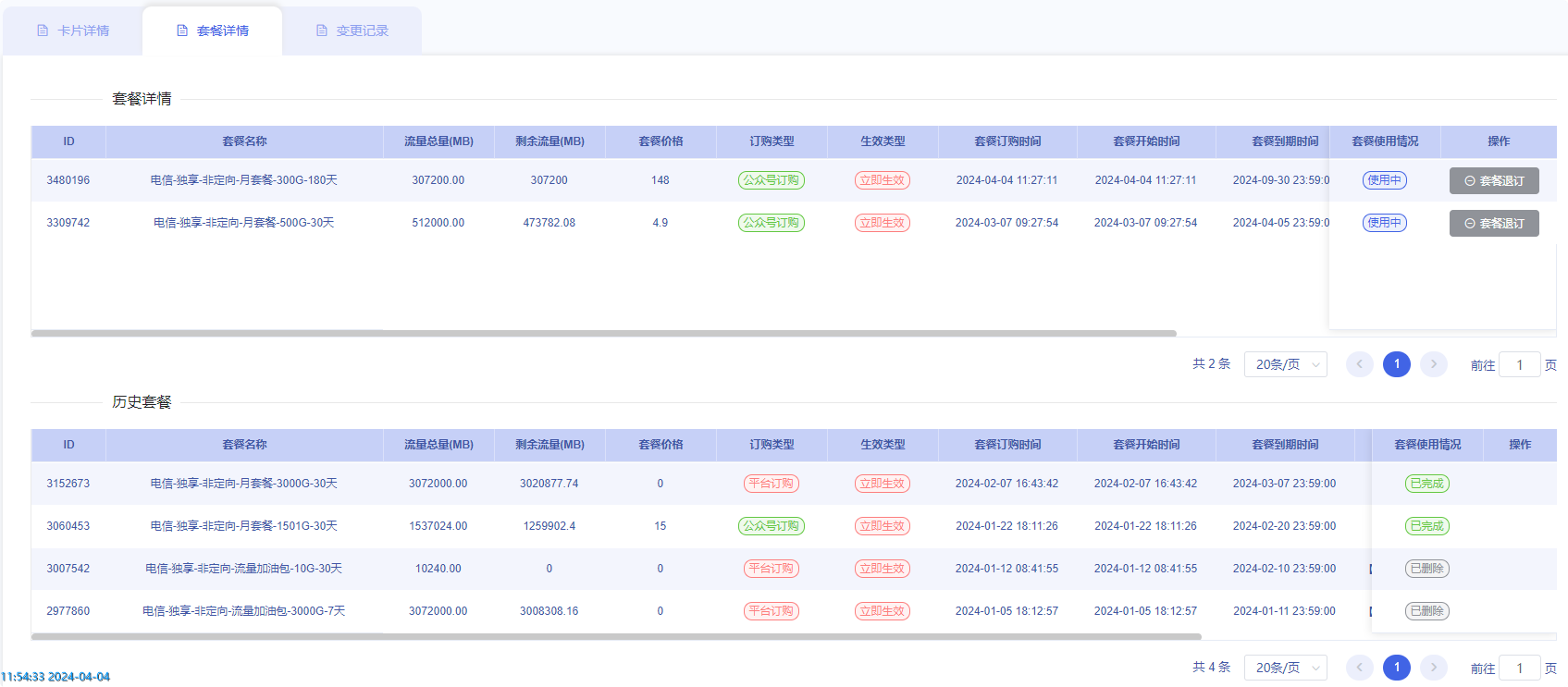
Task: Go to next page in 套餐详情 pagination
Action: click(1433, 364)
